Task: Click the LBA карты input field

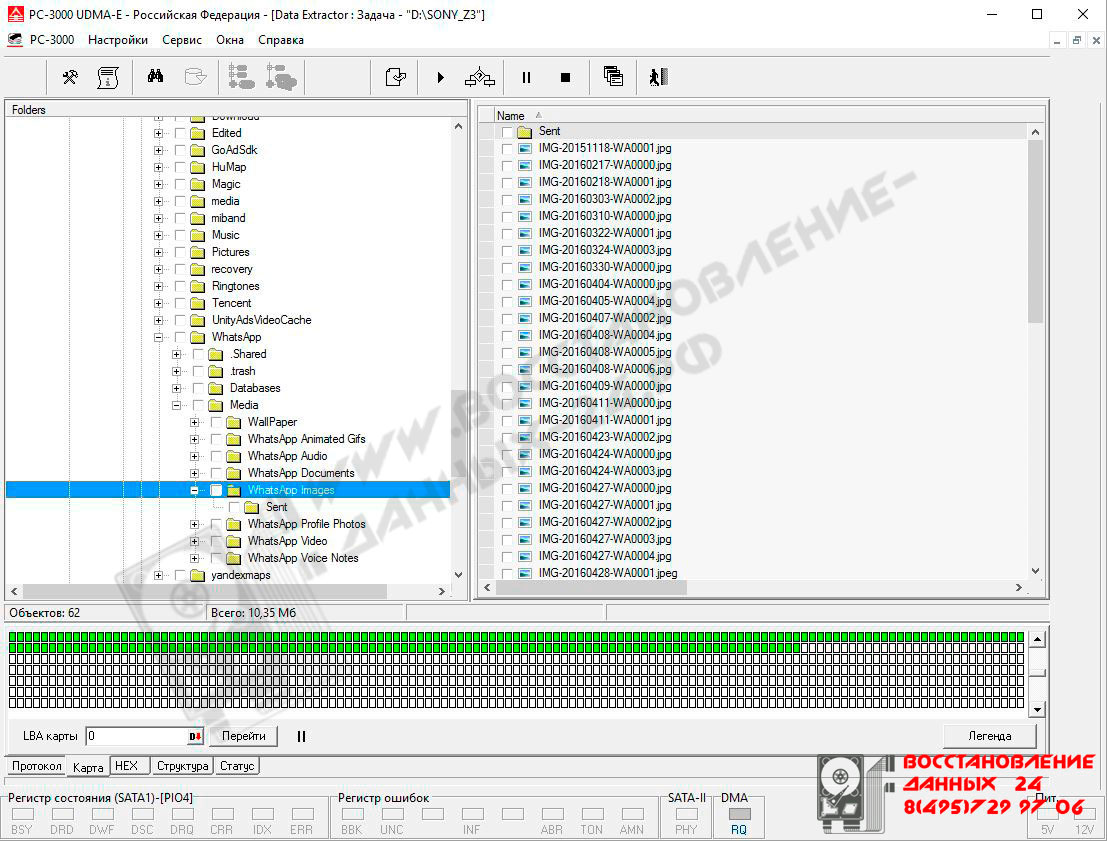Action: click(x=138, y=736)
